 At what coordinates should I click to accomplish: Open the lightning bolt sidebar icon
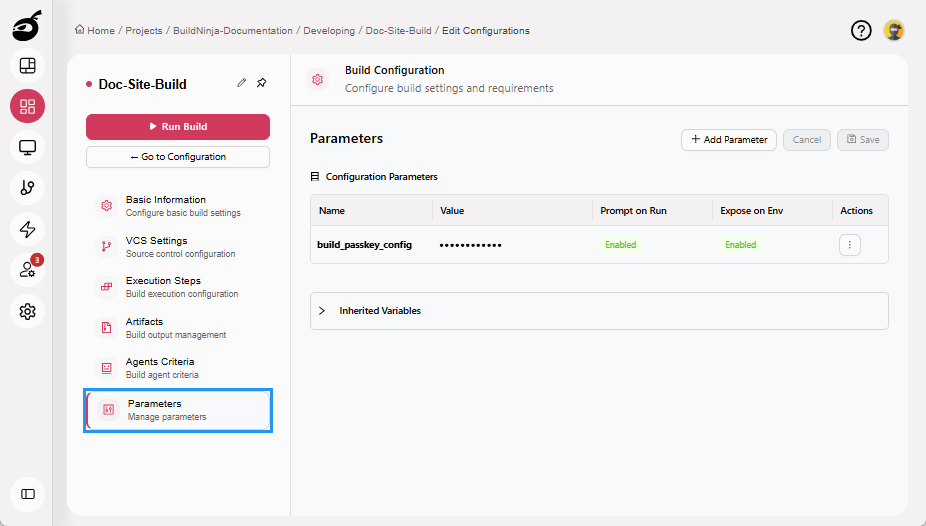28,229
